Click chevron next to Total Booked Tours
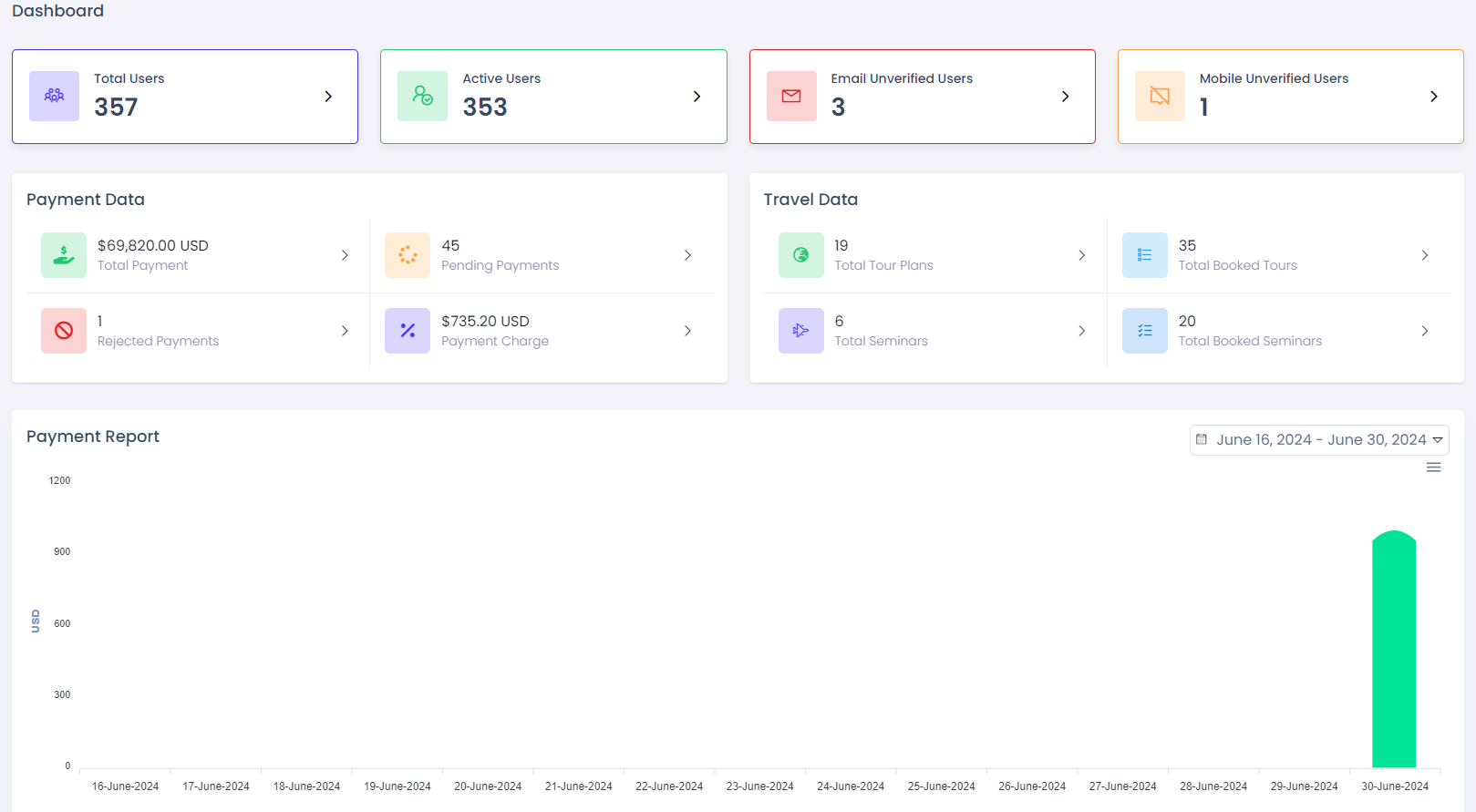1476x812 pixels. pos(1425,255)
